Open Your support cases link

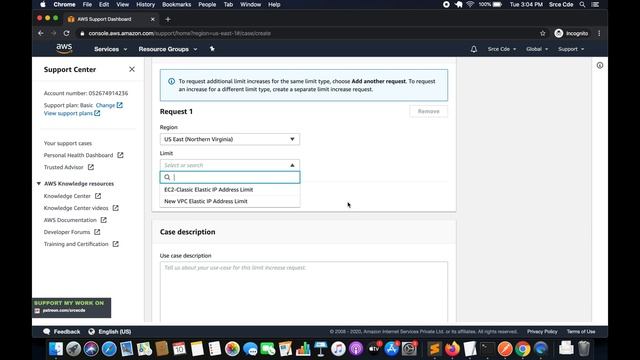[68, 143]
